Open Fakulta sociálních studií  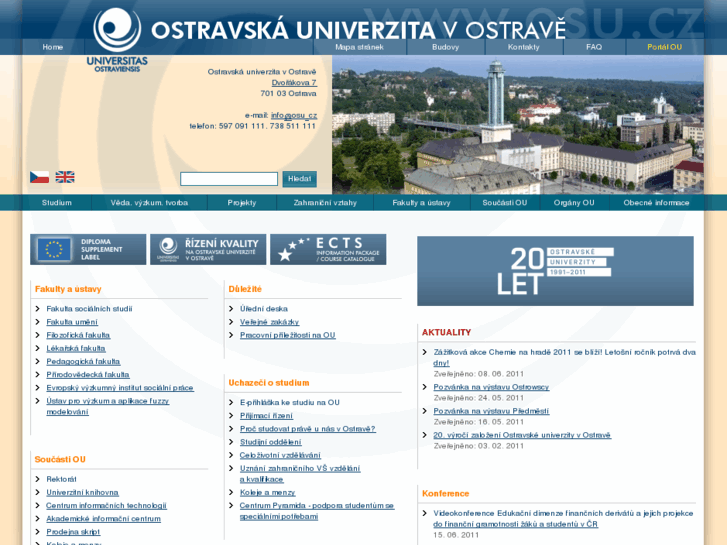click(89, 308)
